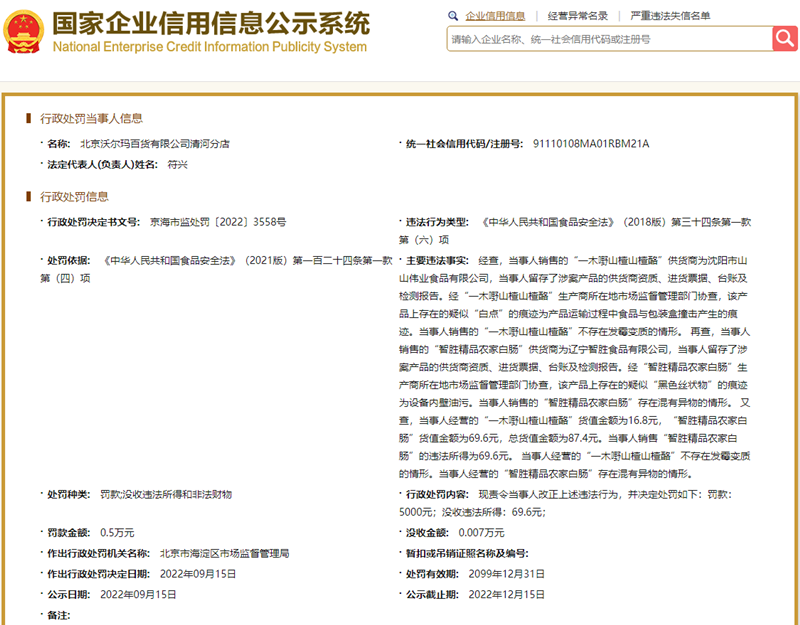
Task: Click the national emblem logo
Action: [x=23, y=32]
